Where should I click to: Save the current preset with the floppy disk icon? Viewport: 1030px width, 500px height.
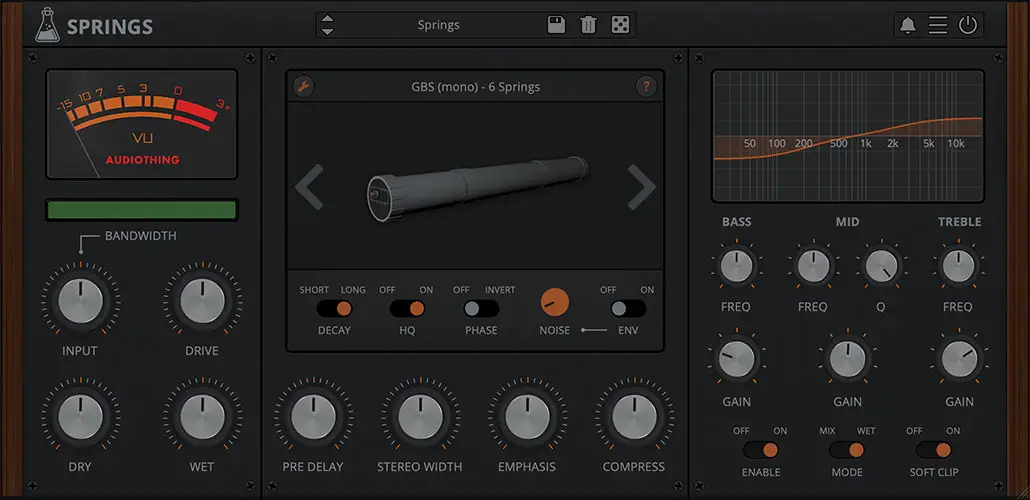click(x=556, y=25)
